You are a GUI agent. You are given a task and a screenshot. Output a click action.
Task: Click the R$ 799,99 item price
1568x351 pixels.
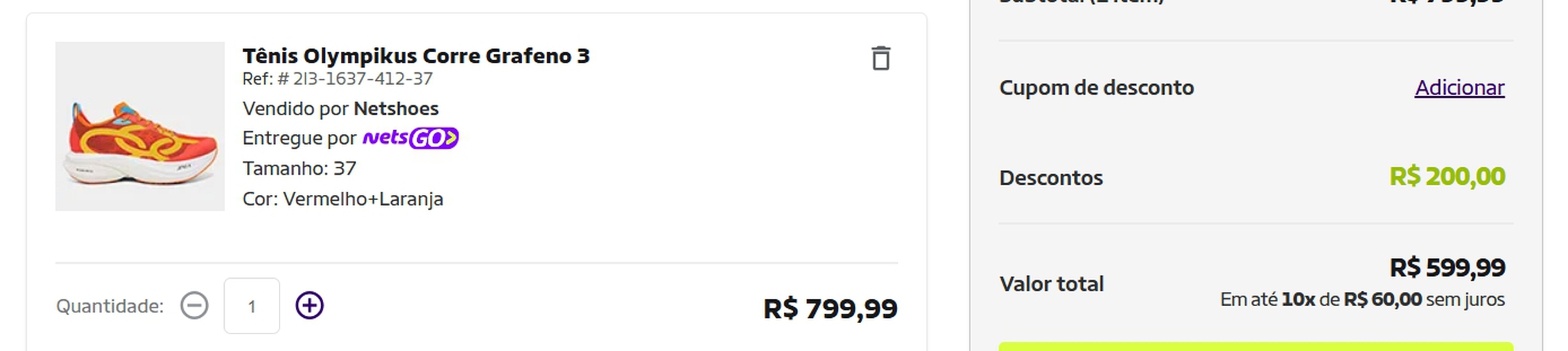tap(830, 309)
